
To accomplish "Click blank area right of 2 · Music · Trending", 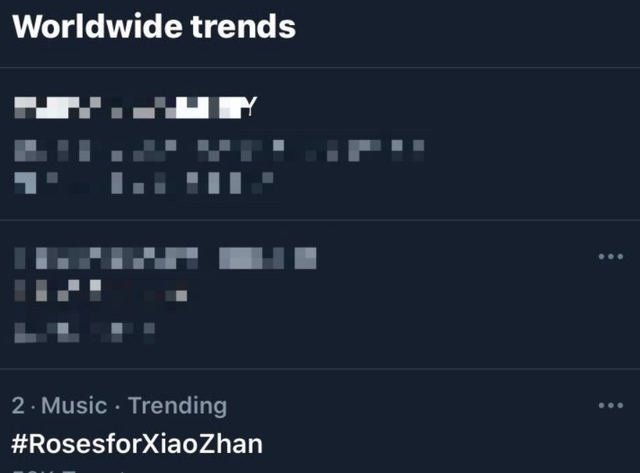I will [400, 406].
